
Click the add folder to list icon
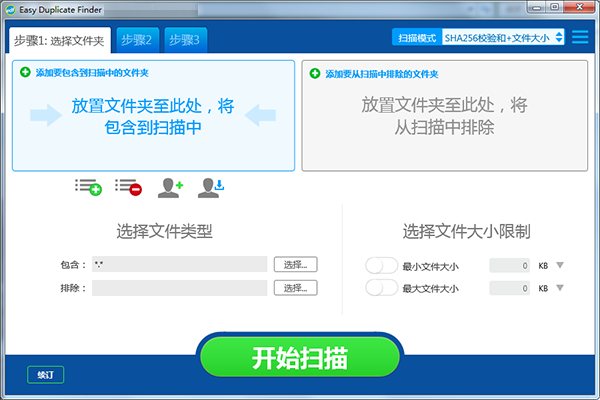pos(88,188)
